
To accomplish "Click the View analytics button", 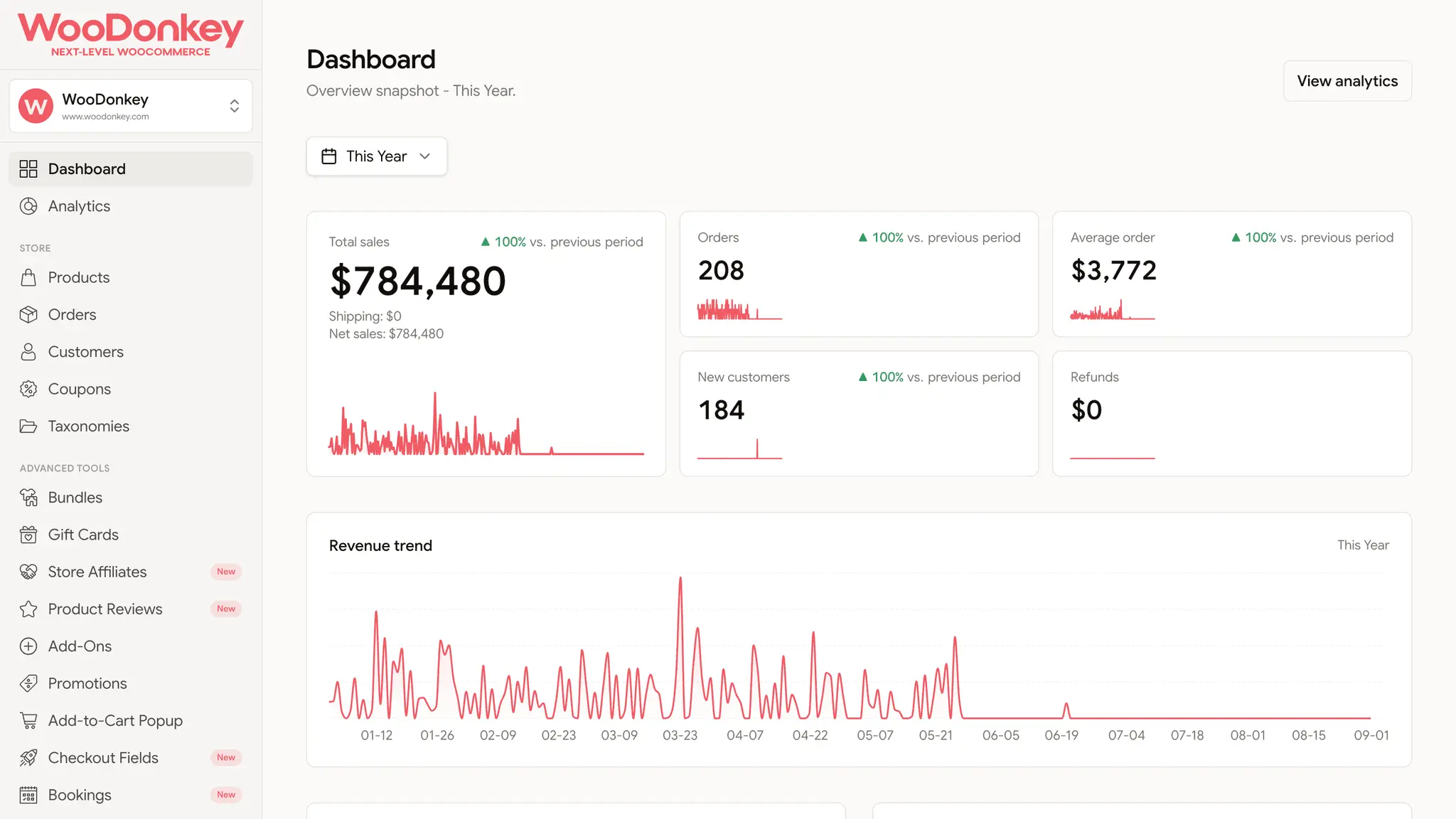I will coord(1347,81).
